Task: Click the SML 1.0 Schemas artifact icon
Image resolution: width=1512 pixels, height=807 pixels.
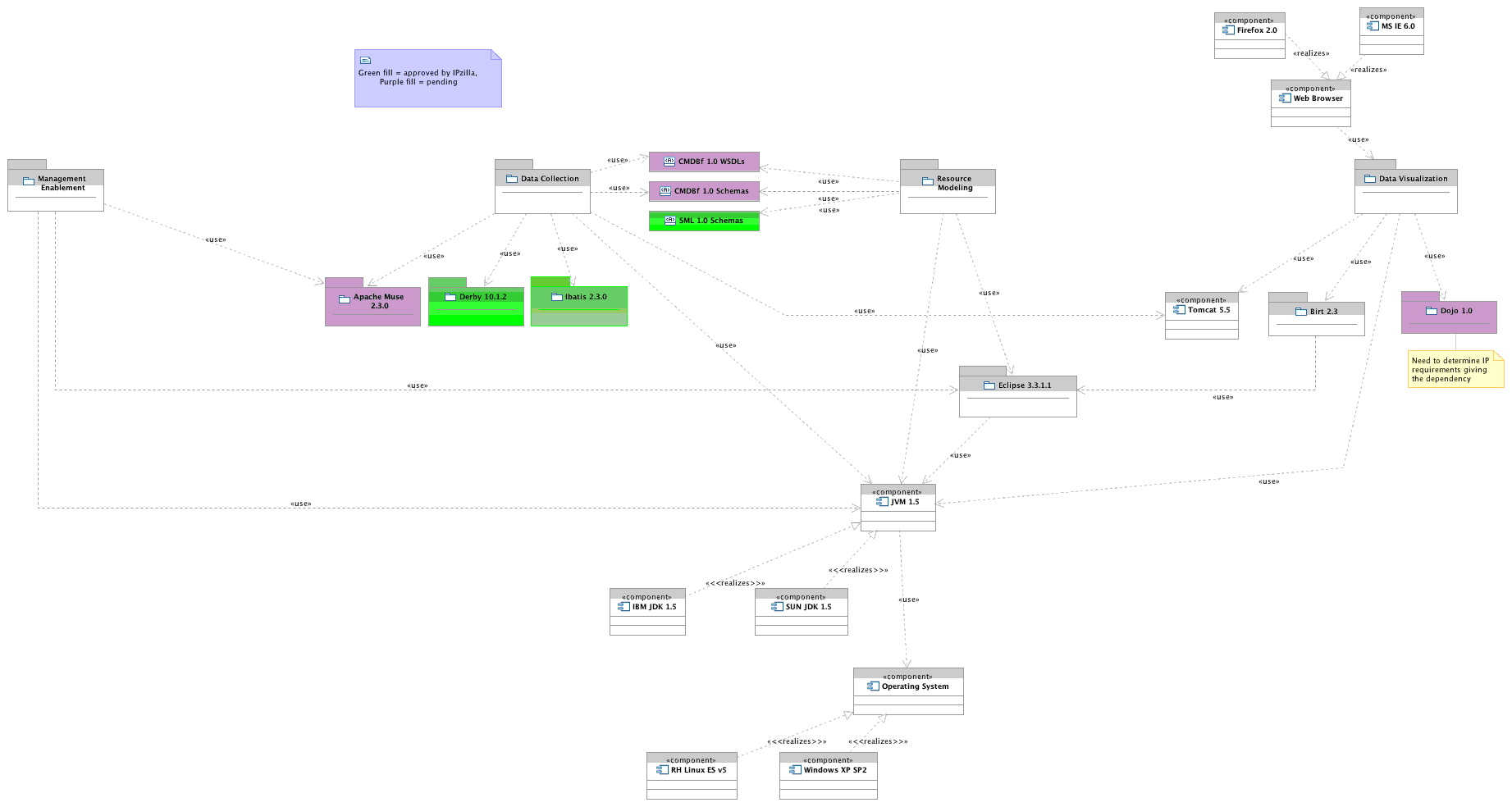Action: (x=670, y=221)
